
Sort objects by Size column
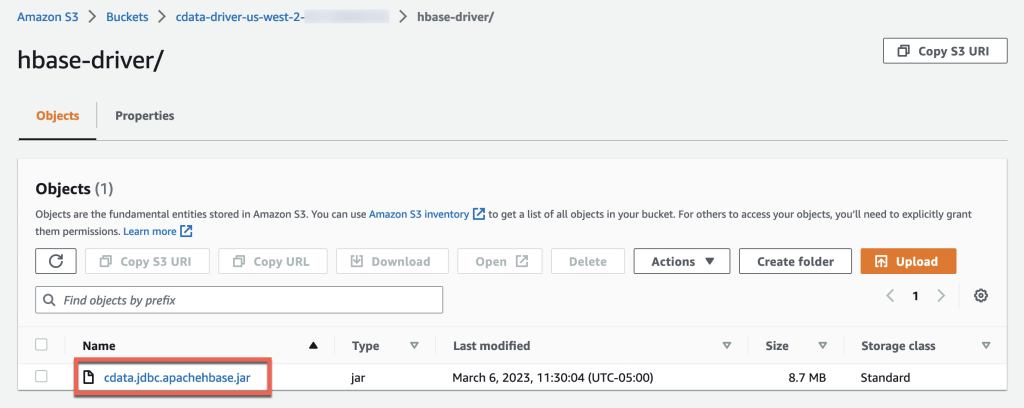823,345
